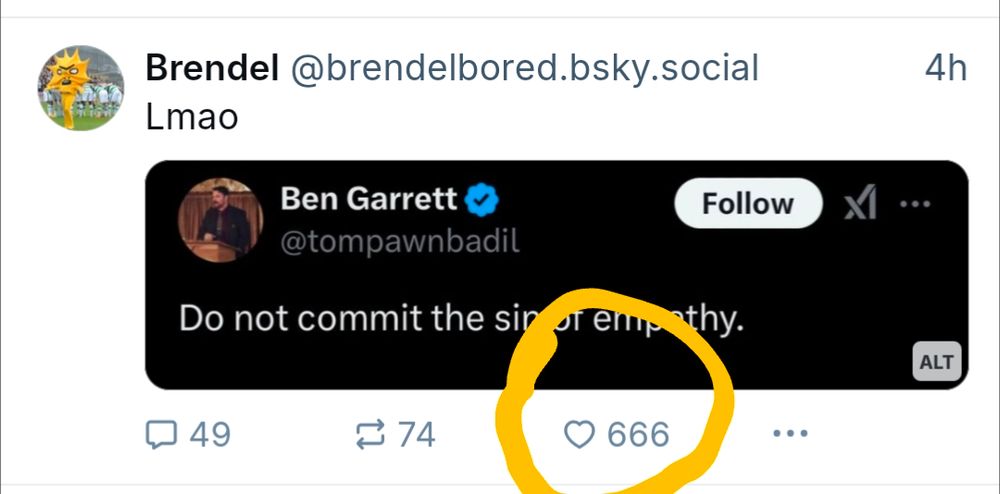Open the Brendel display name link
Image resolution: width=1000 pixels, height=494 pixels.
point(211,68)
